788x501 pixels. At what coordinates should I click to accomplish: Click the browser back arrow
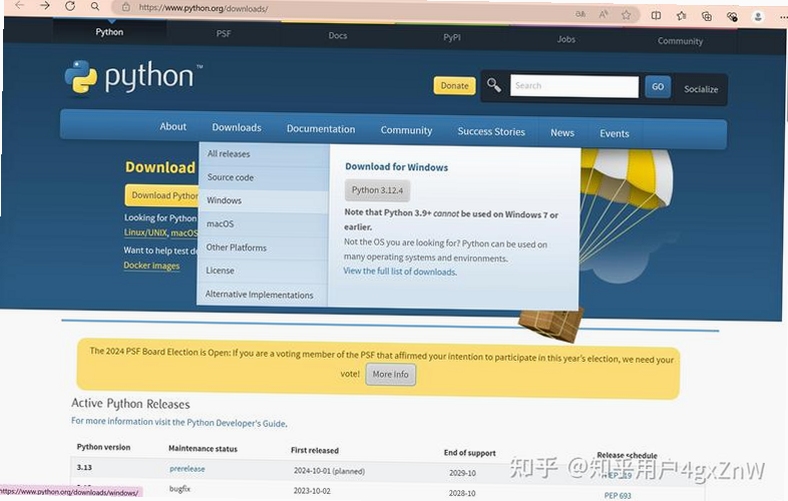coord(19,6)
